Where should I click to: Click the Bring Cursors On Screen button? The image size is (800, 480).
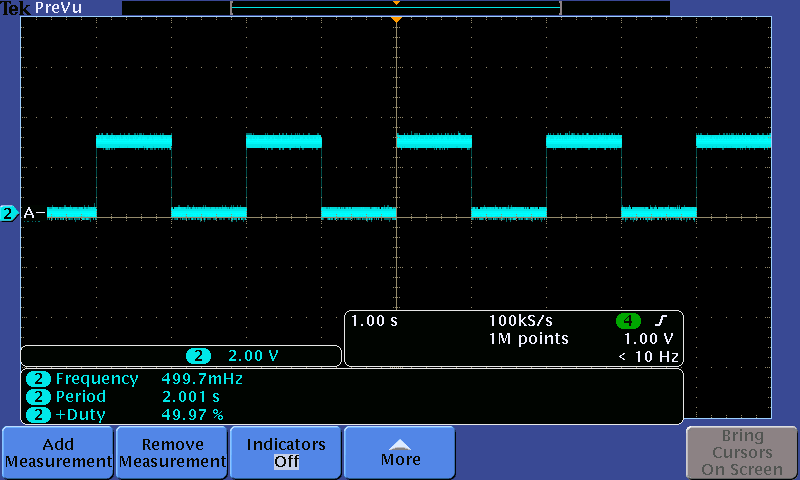(741, 453)
